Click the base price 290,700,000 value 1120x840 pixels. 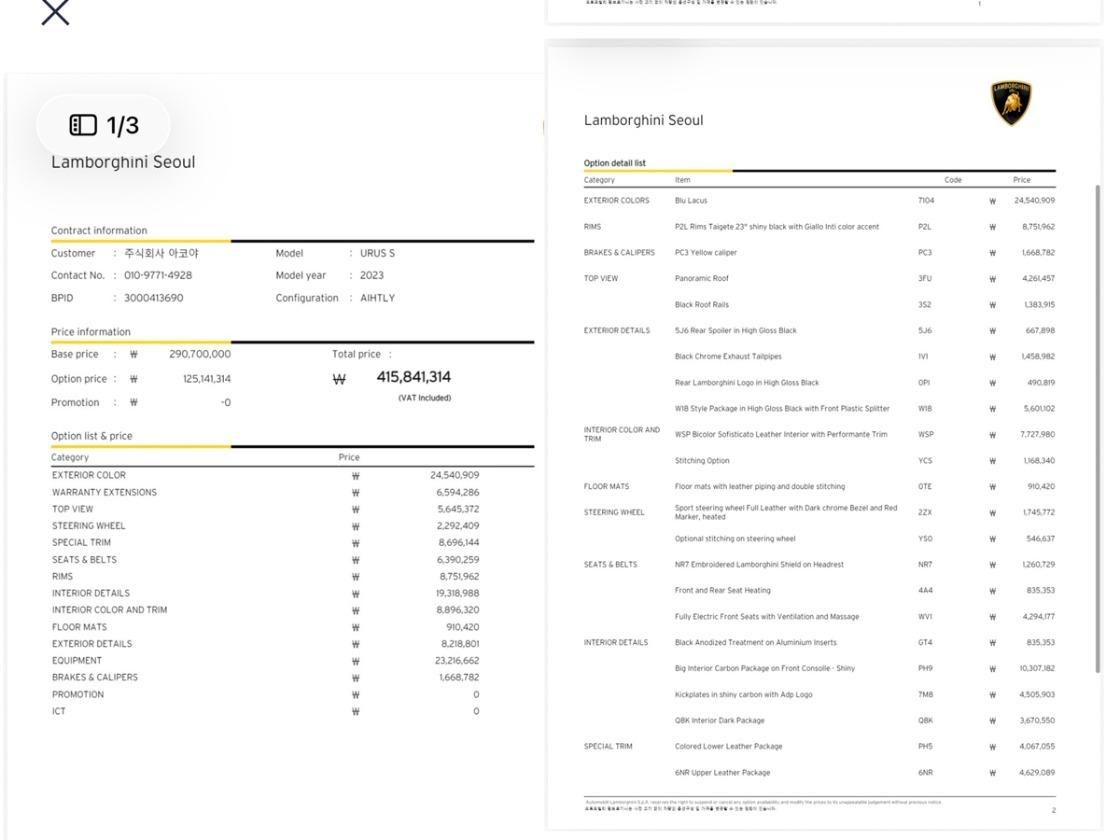[x=200, y=354]
